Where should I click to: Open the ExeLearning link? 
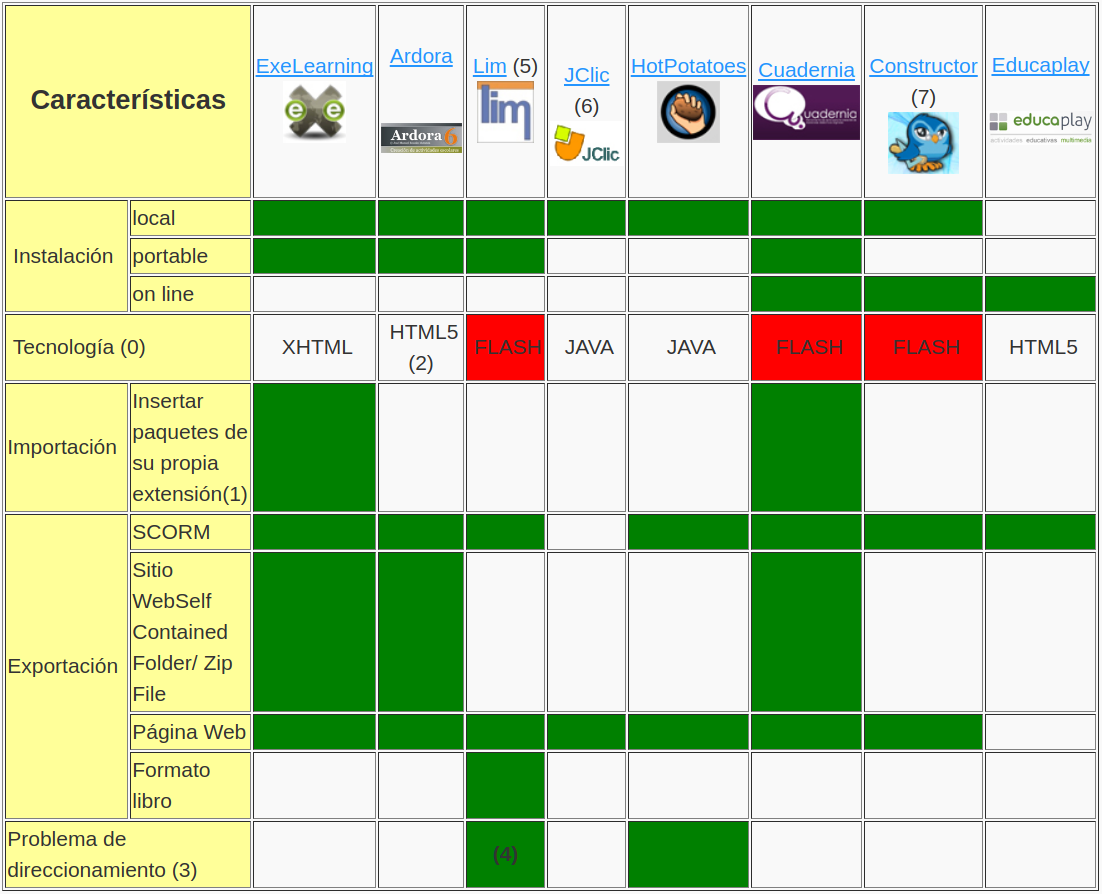[314, 66]
